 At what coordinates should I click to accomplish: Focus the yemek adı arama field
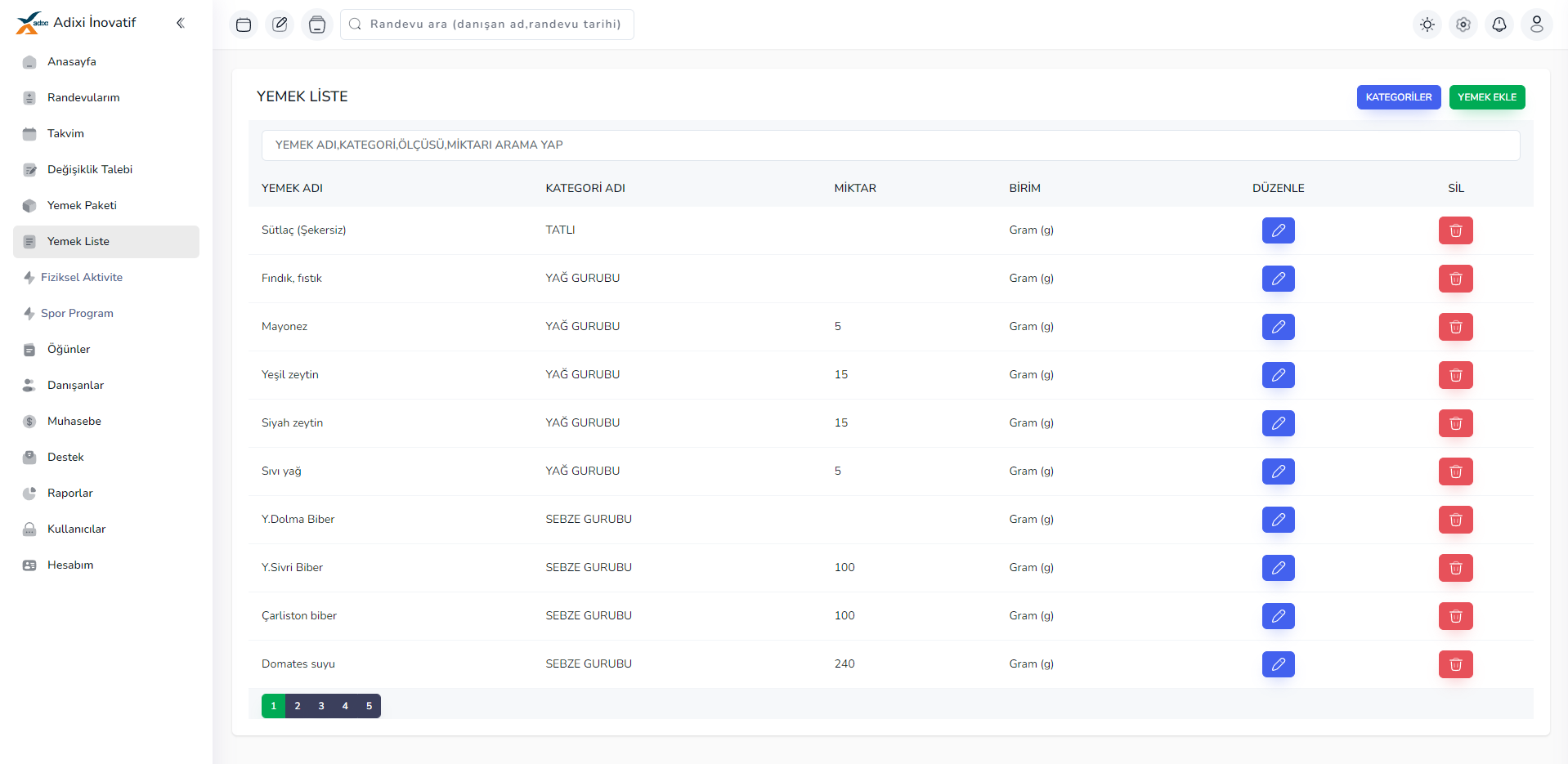[890, 145]
